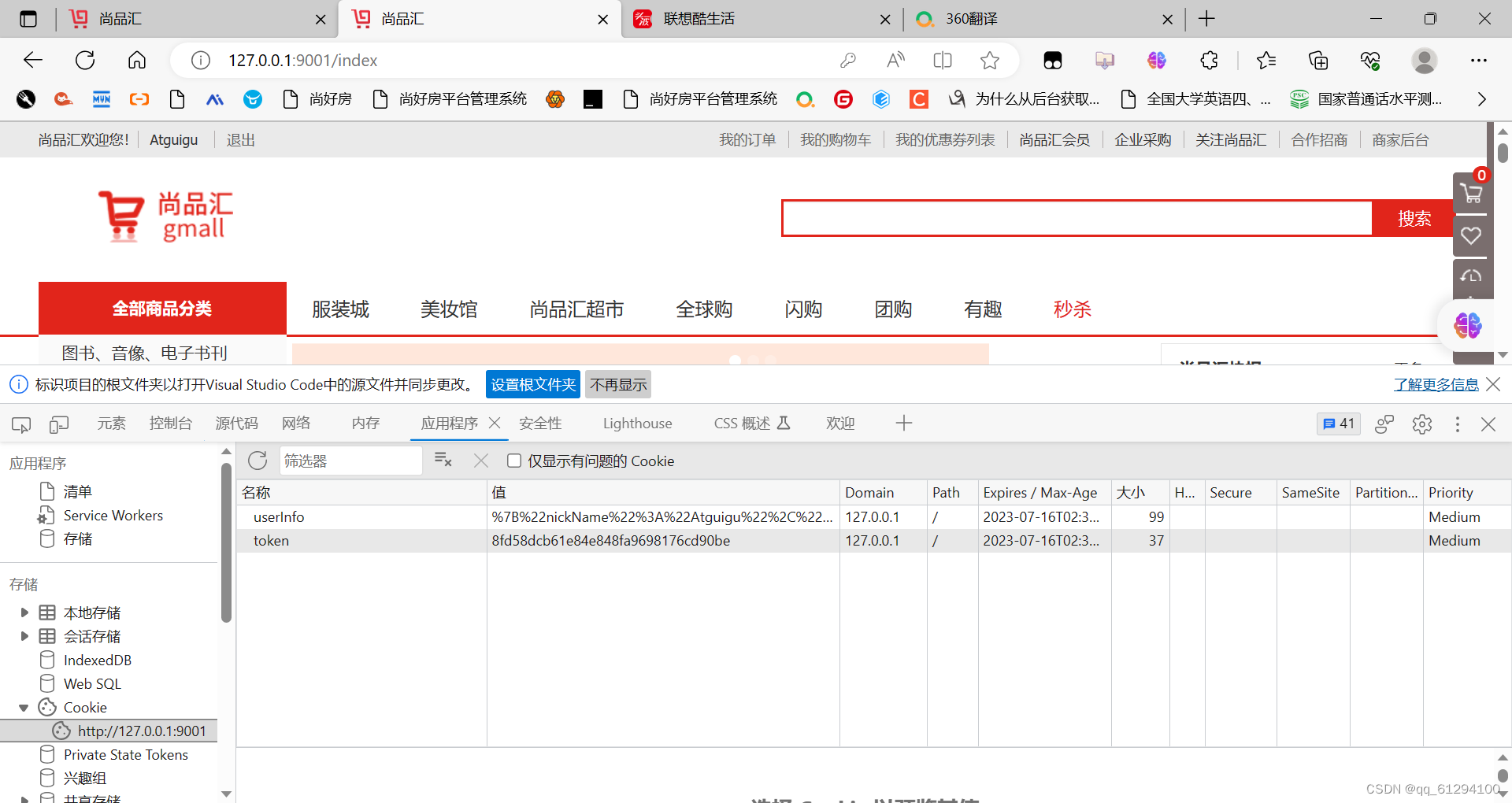Open DevTools customize three-dot menu
Viewport: 1512px width, 803px height.
(x=1458, y=424)
